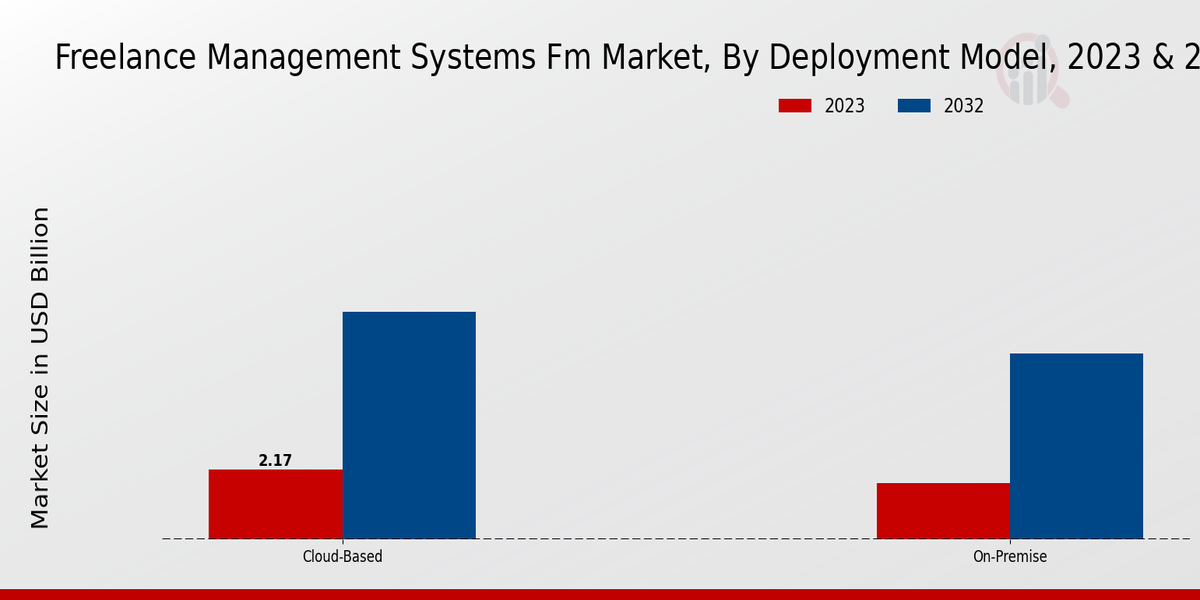This screenshot has height=600, width=1200.
Task: Select the "2023" legend label text
Action: point(844,106)
